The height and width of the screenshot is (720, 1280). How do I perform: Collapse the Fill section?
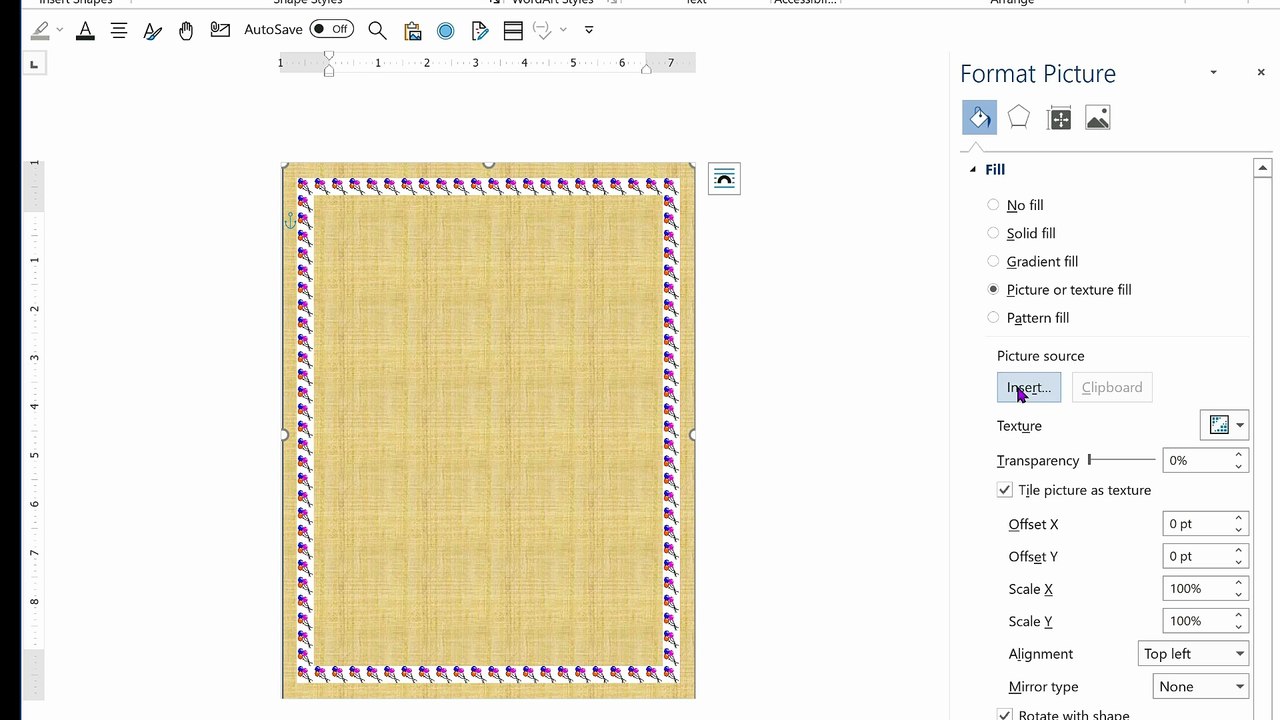coord(972,169)
